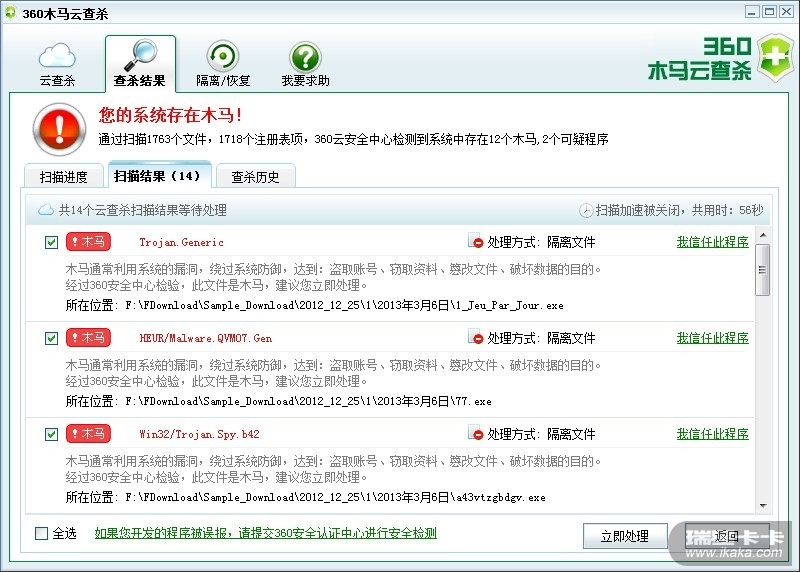Click the 处理方式 icon for Trojan.Generic
This screenshot has width=800, height=572.
476,241
